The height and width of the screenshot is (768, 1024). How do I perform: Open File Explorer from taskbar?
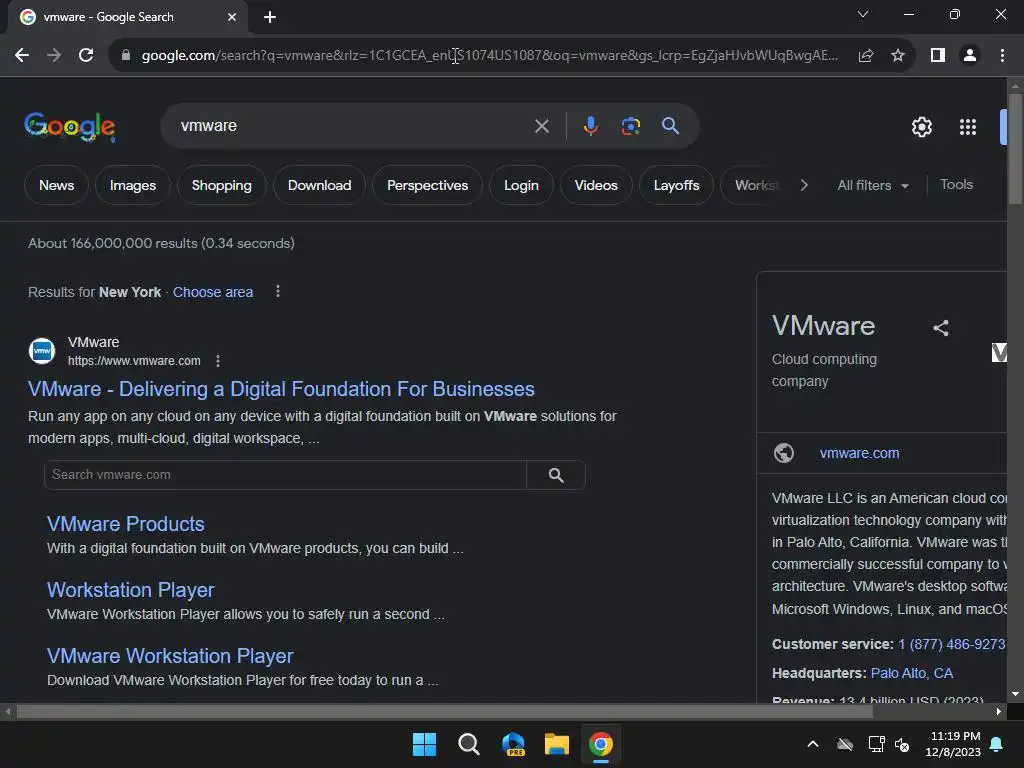coord(557,744)
